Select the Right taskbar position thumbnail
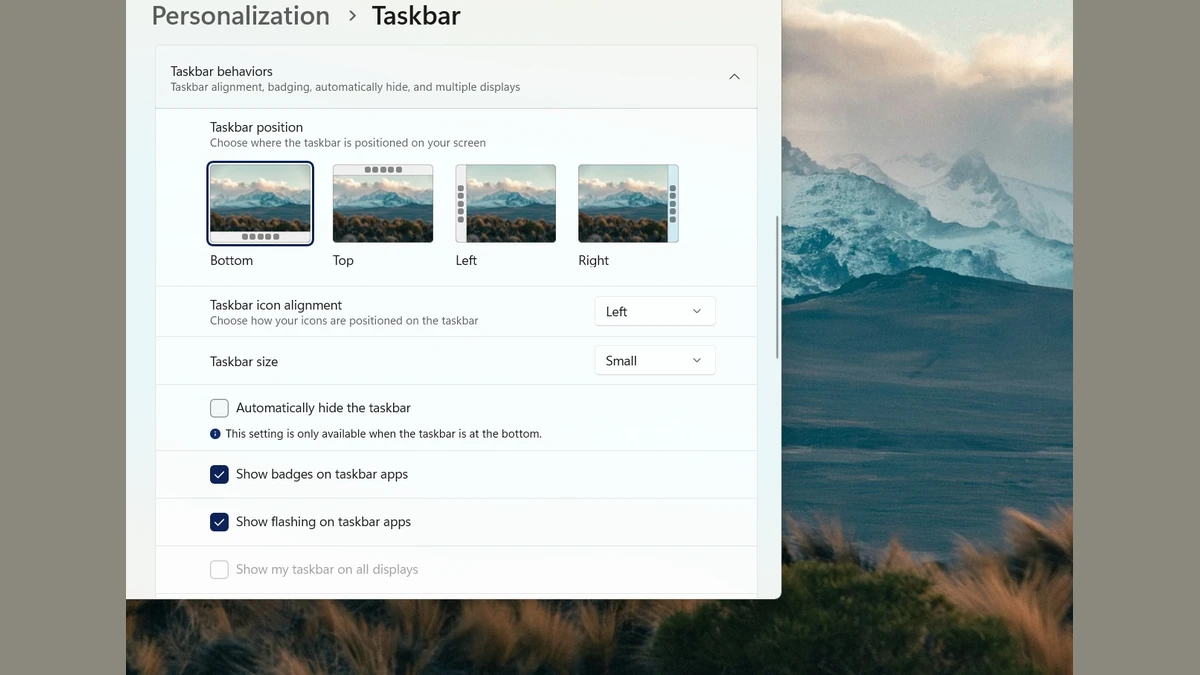 (x=628, y=203)
